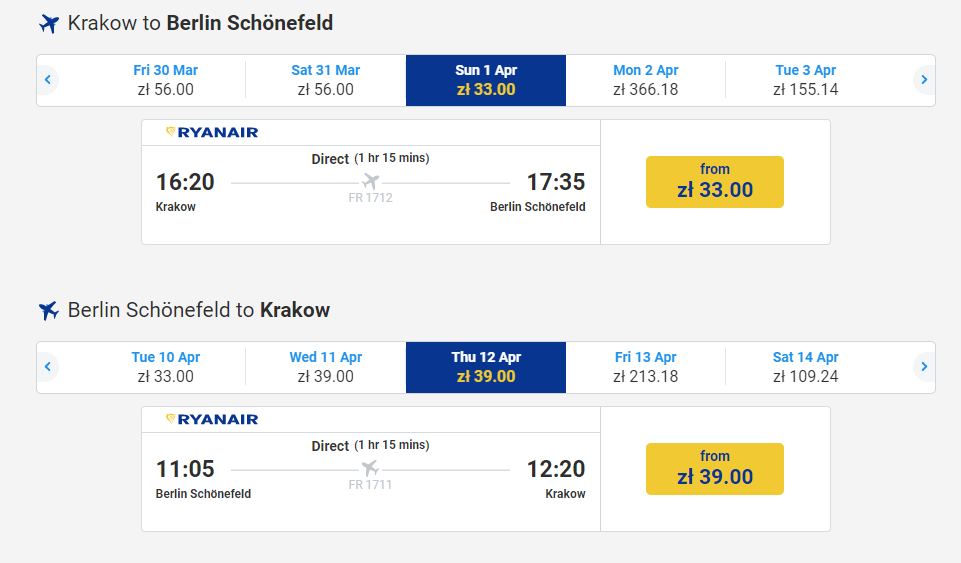Show earlier outbound dates with left arrow
Screen dimensions: 961x563
(47, 80)
